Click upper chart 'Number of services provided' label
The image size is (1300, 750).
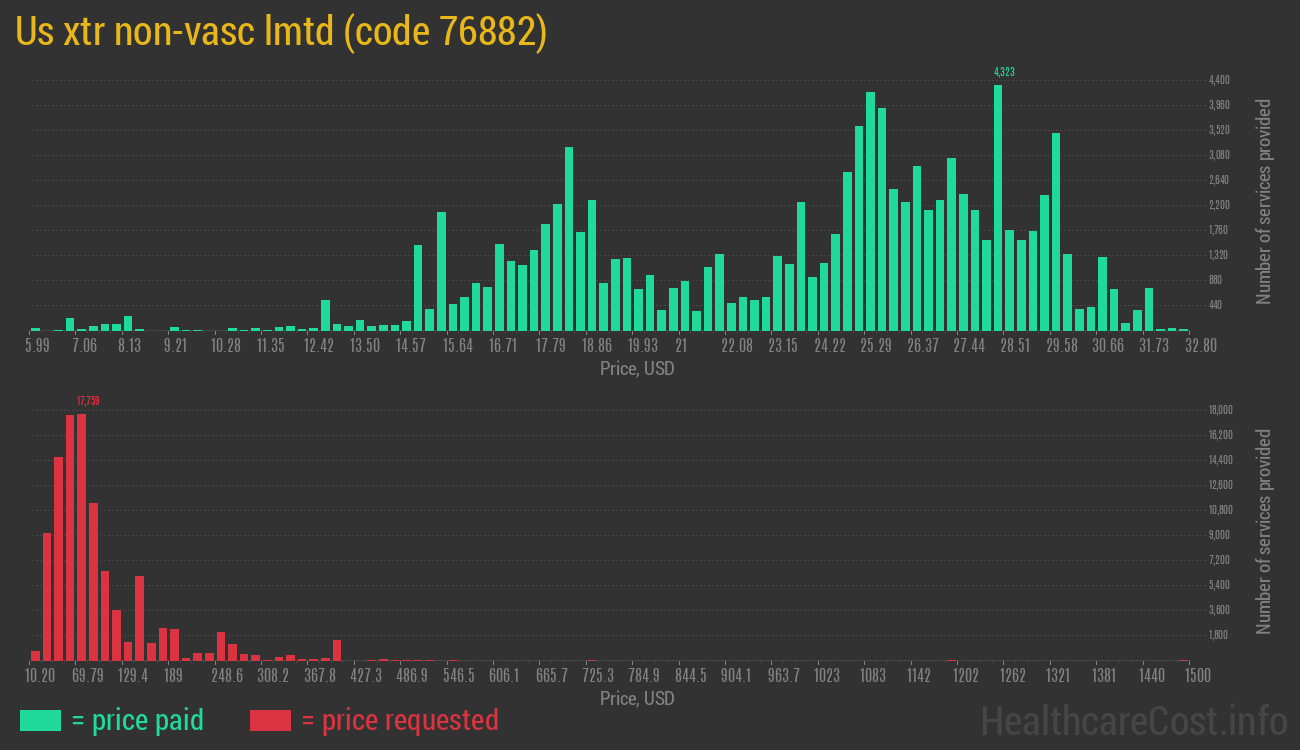1264,201
